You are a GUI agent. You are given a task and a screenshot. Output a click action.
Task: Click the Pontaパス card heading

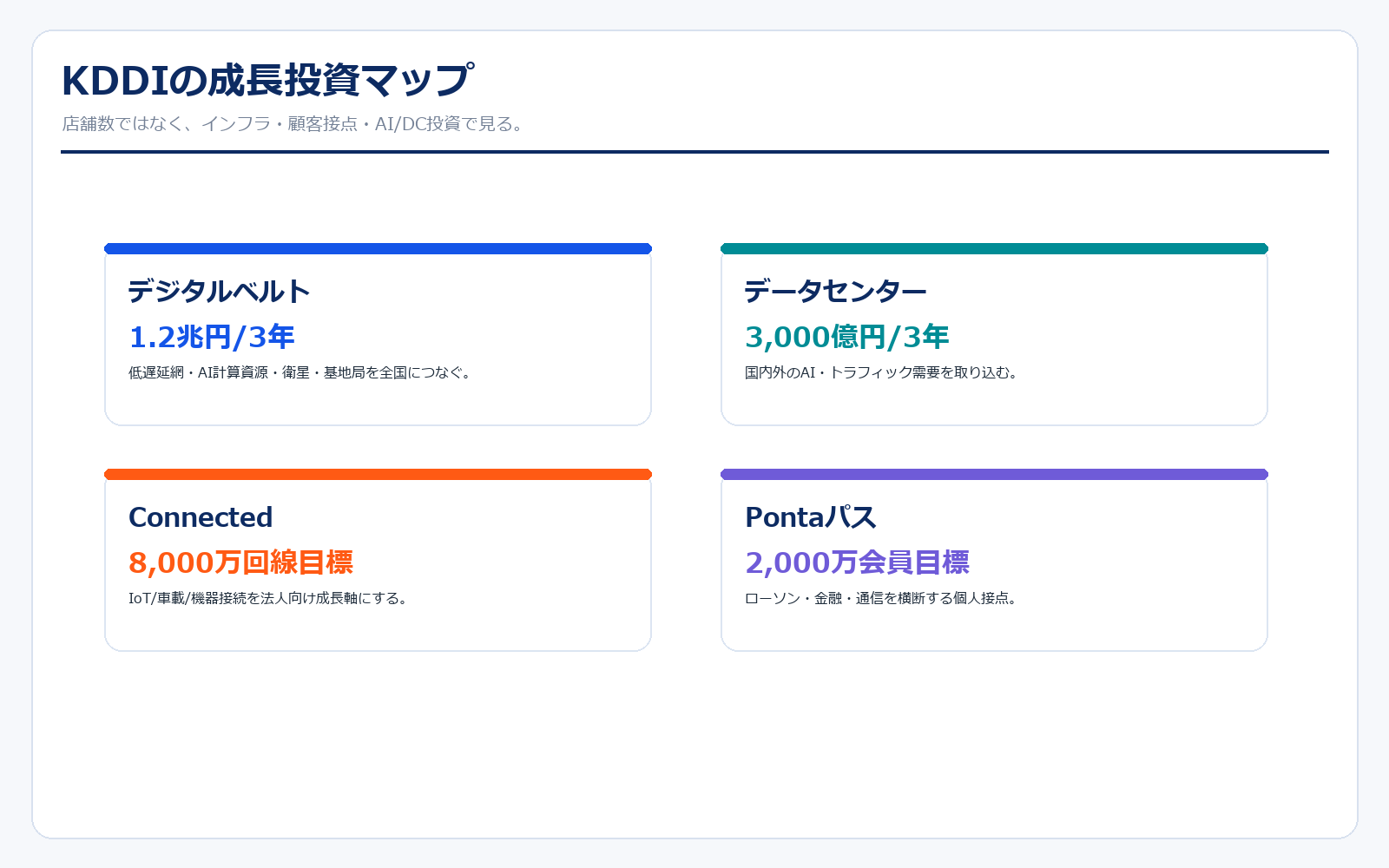click(811, 517)
